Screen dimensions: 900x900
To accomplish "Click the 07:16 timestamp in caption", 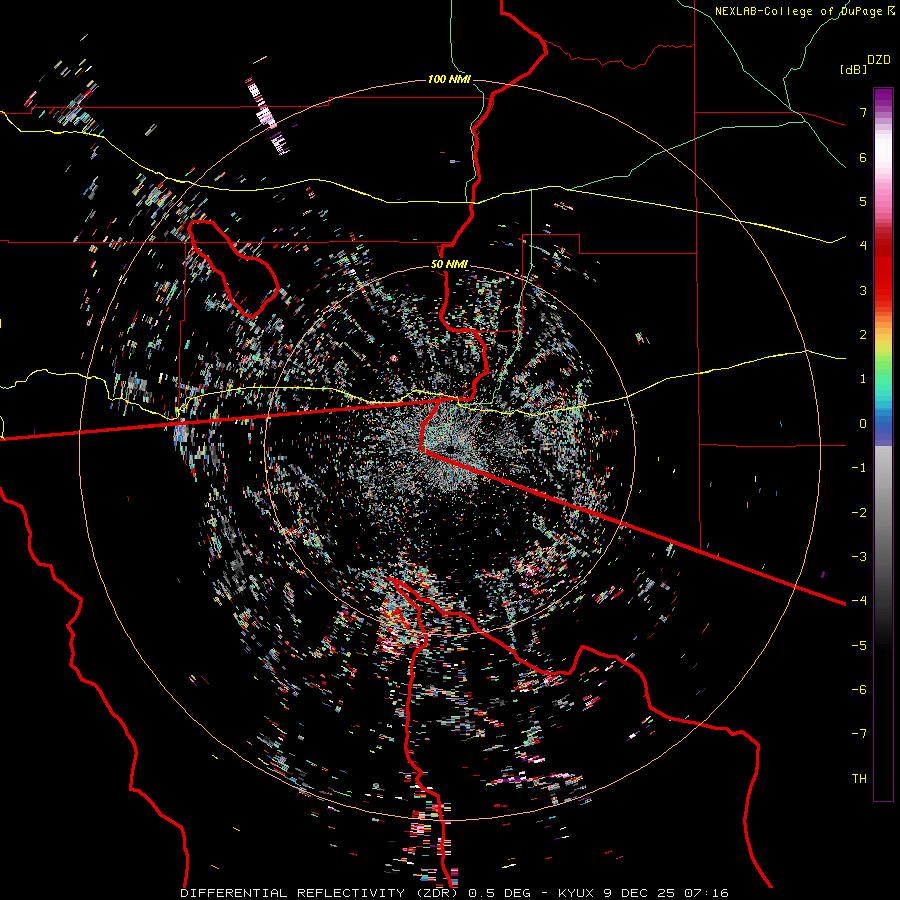I will pos(707,893).
